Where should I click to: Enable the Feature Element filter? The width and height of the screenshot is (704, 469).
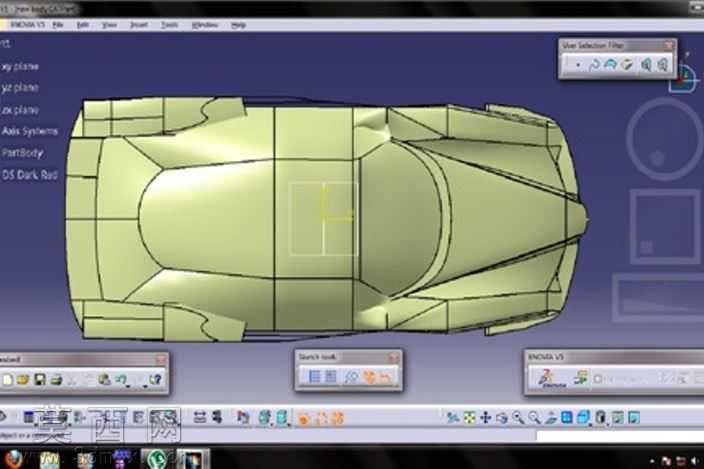click(646, 65)
